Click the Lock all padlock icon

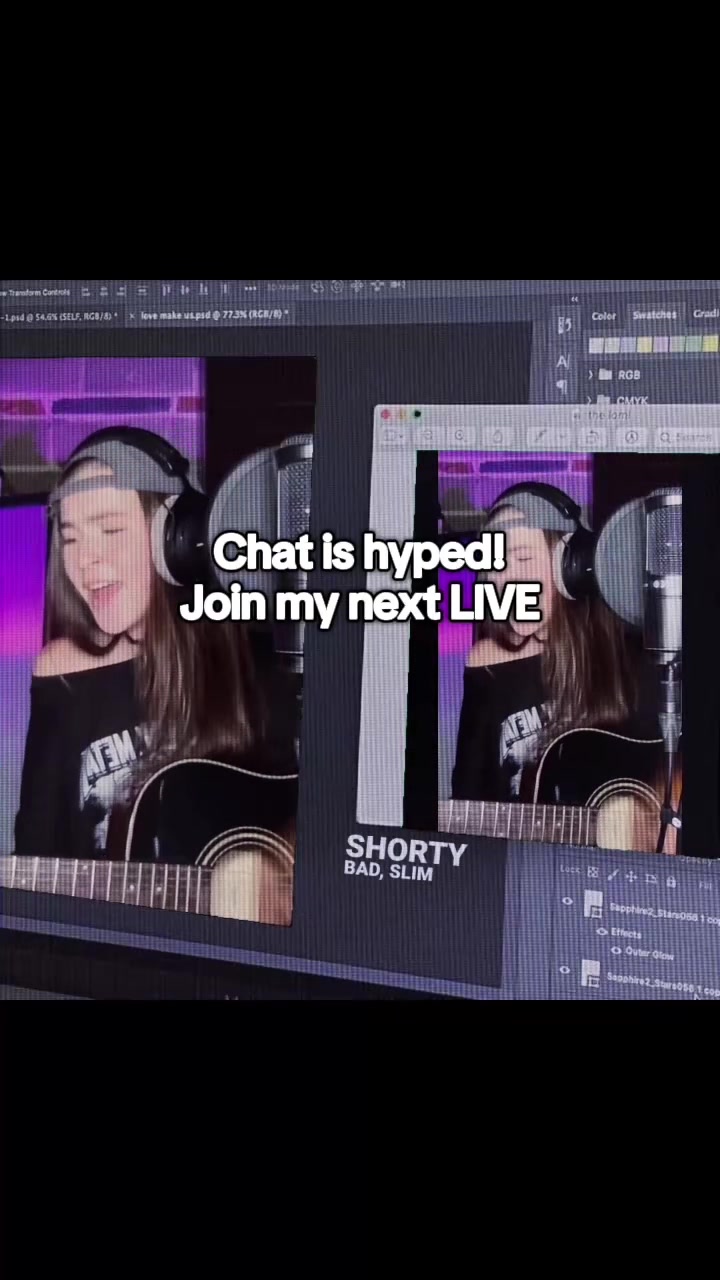(x=671, y=882)
